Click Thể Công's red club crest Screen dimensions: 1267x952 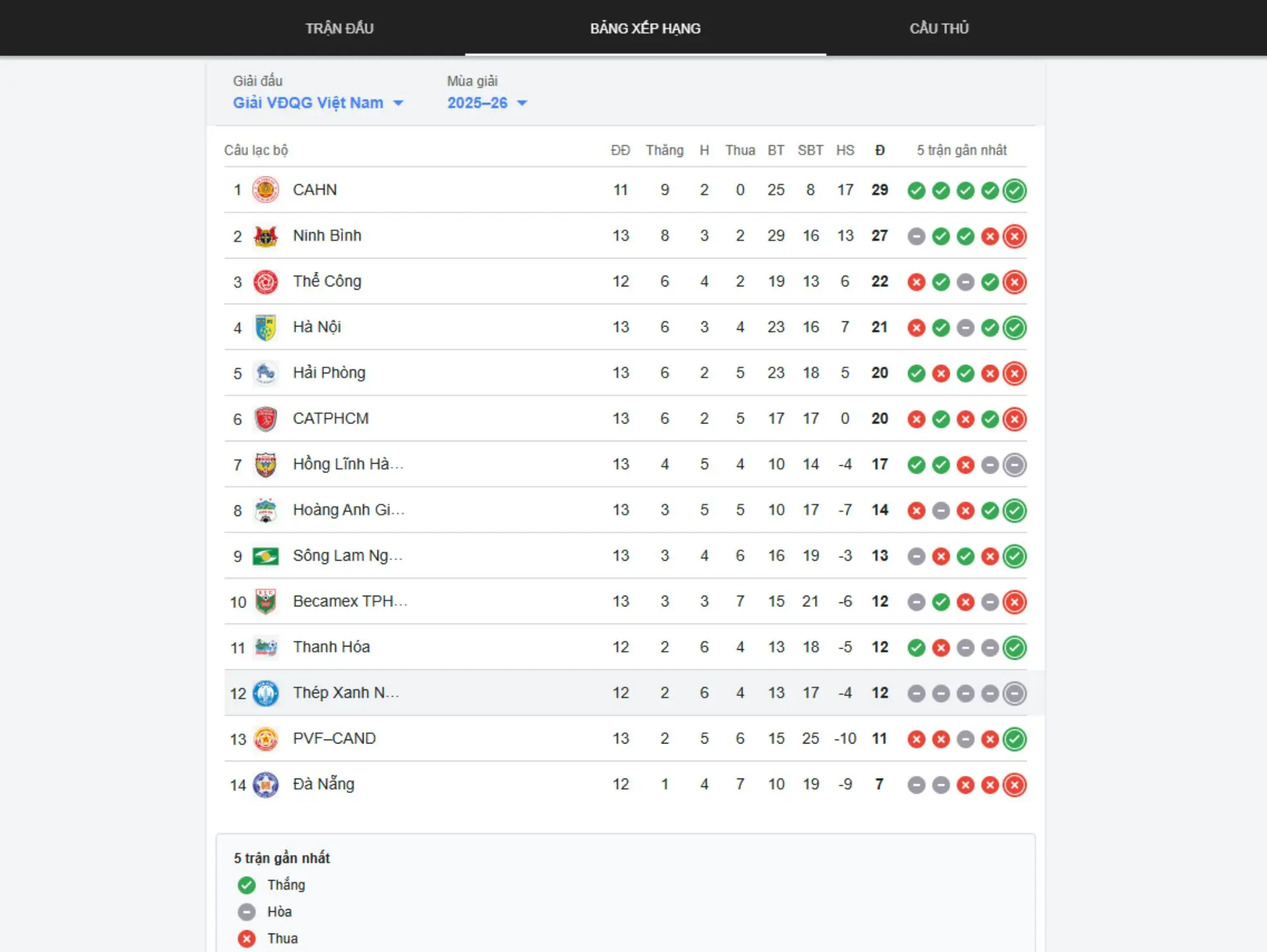tap(265, 282)
